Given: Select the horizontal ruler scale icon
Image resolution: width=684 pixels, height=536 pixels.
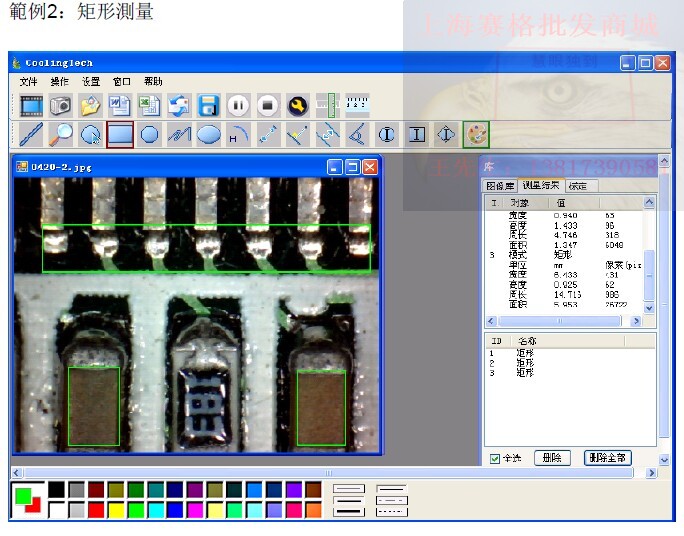Looking at the screenshot, I should [357, 105].
